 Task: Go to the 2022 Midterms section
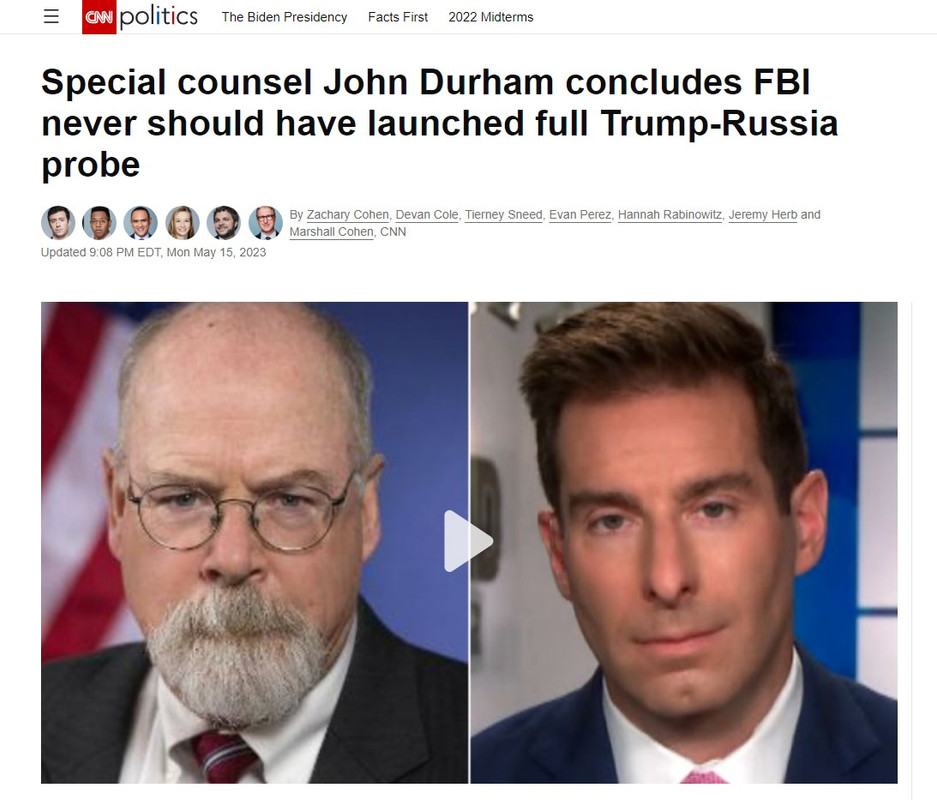click(491, 17)
